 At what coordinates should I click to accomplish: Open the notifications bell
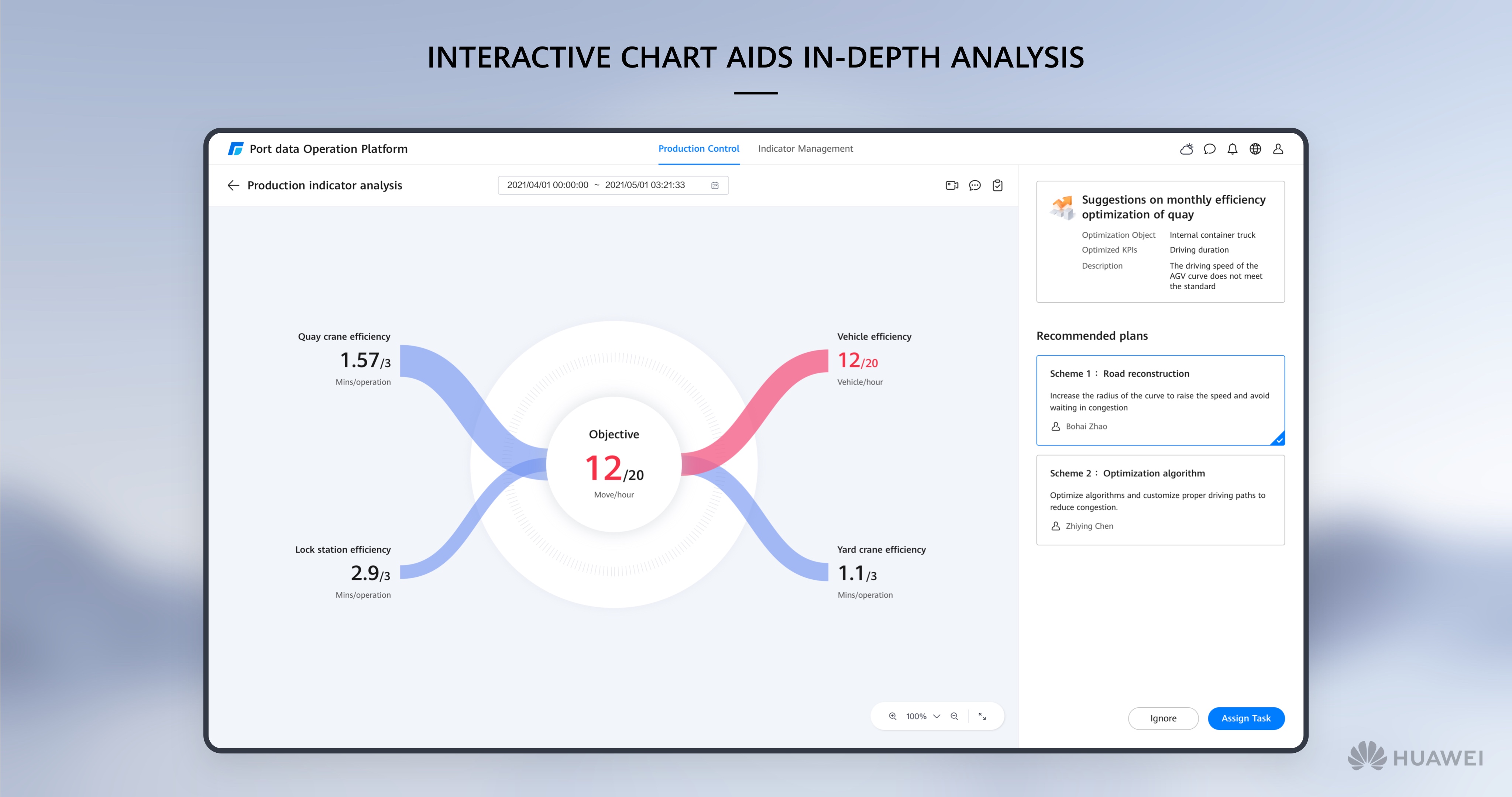coord(1232,149)
